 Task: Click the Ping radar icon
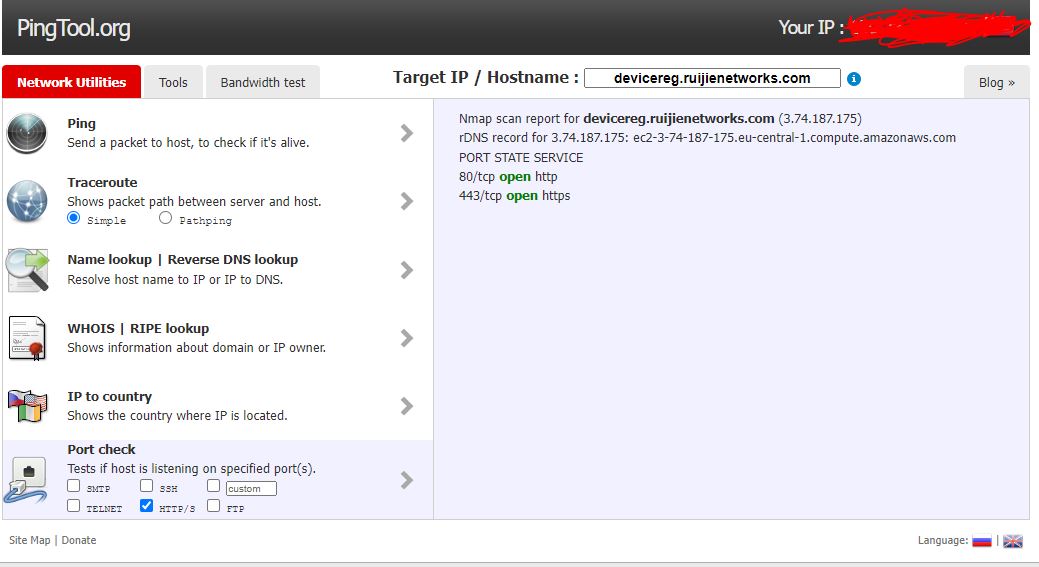click(27, 133)
